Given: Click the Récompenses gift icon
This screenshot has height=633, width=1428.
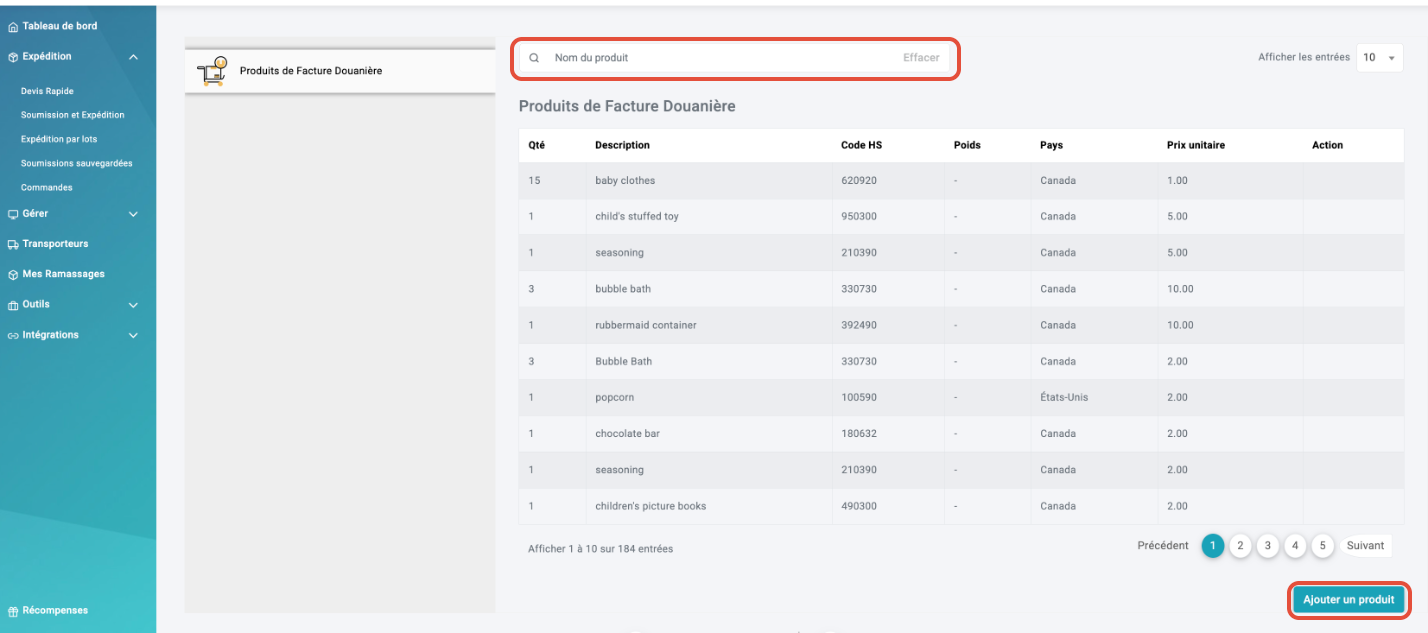Looking at the screenshot, I should (x=12, y=611).
